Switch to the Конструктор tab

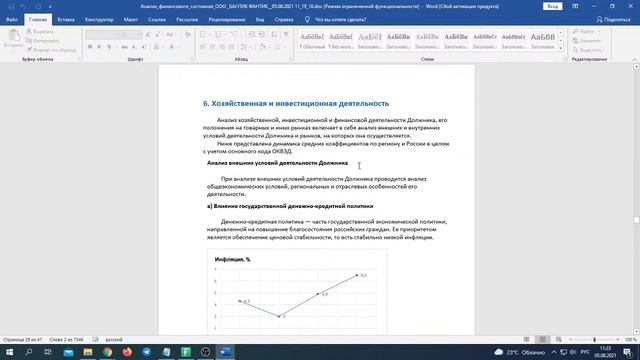(99, 20)
